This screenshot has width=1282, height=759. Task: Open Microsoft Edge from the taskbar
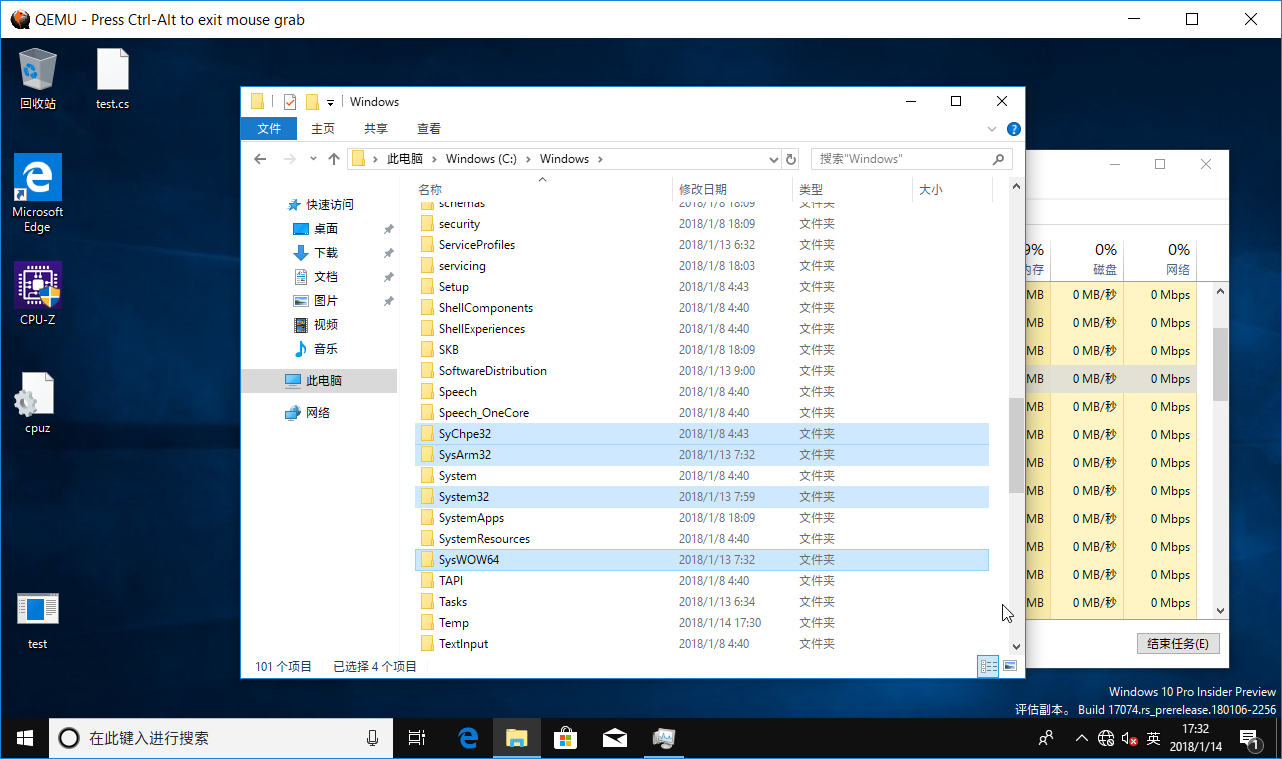(x=467, y=737)
